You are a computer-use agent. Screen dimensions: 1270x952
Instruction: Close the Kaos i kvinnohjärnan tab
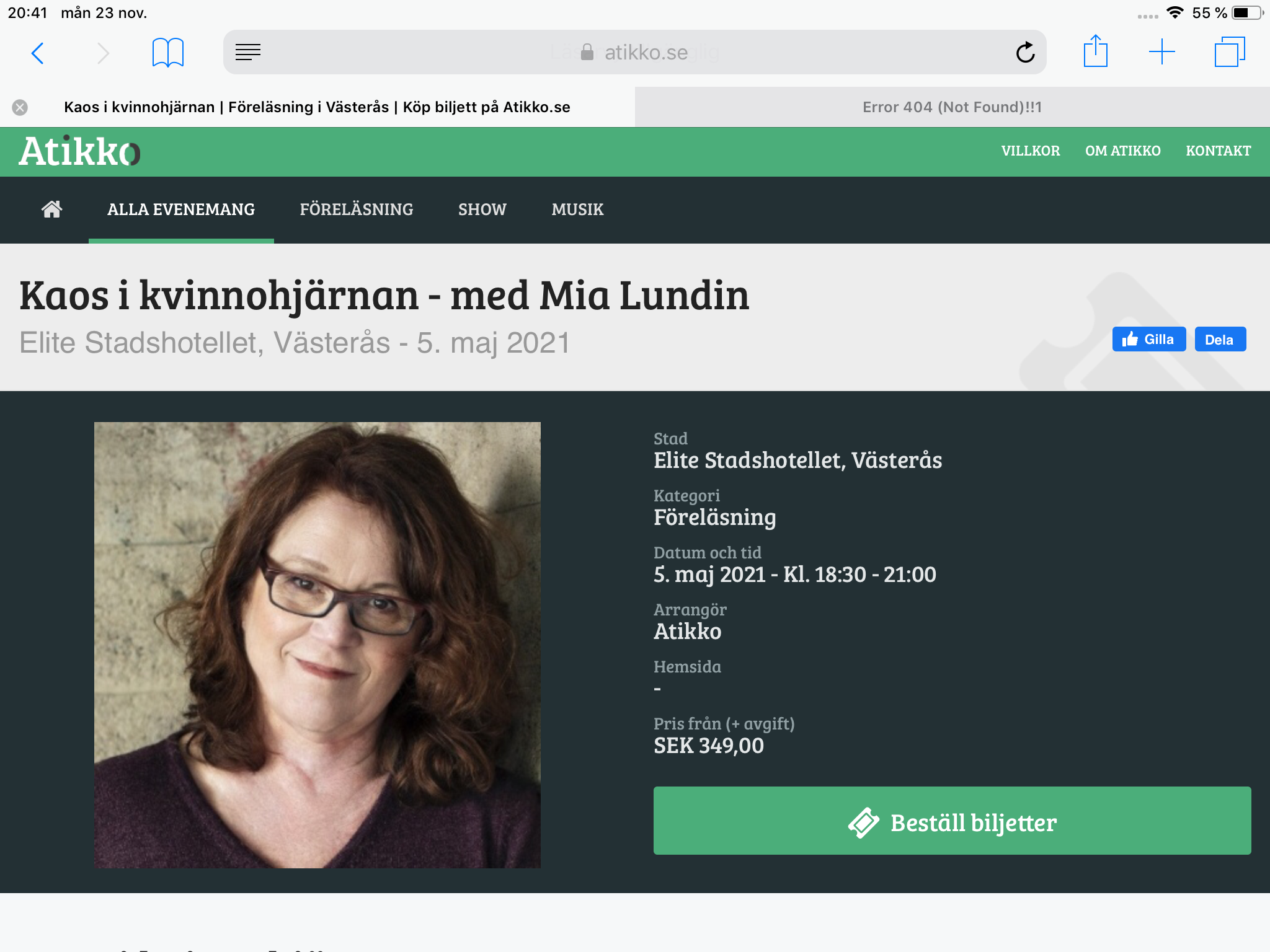pyautogui.click(x=20, y=107)
